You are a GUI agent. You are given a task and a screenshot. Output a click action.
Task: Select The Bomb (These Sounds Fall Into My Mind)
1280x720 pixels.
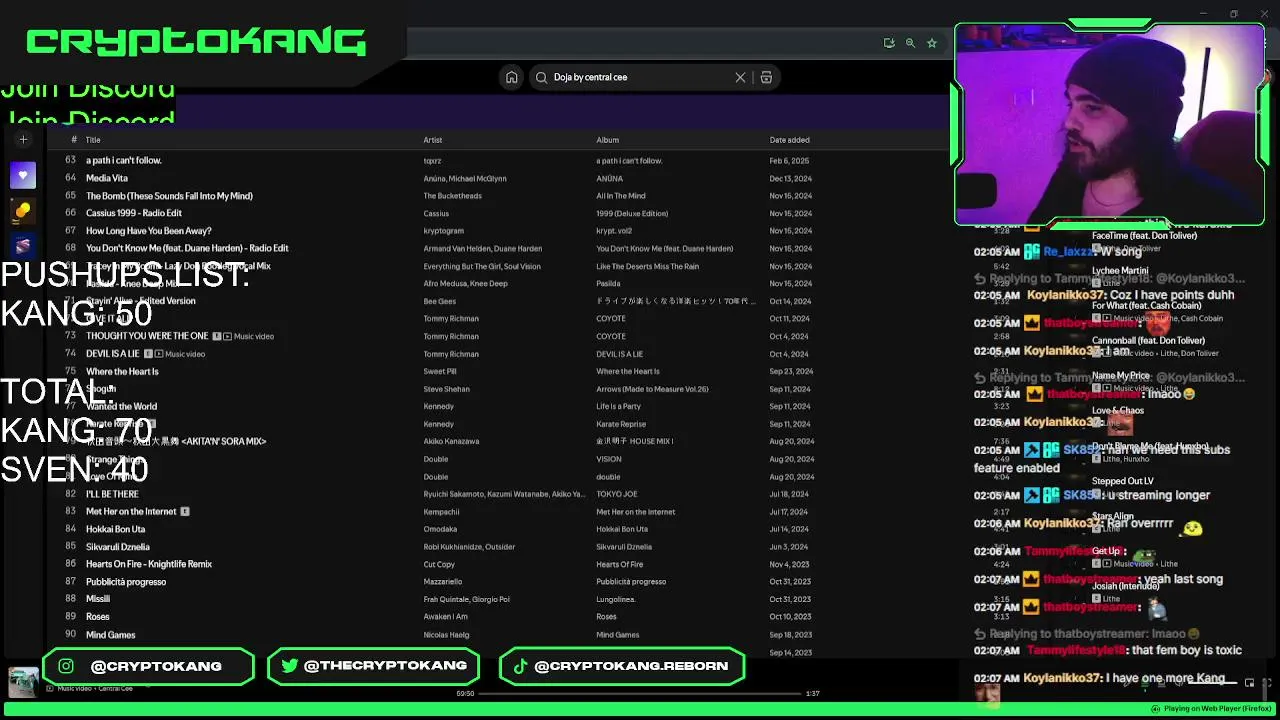169,196
